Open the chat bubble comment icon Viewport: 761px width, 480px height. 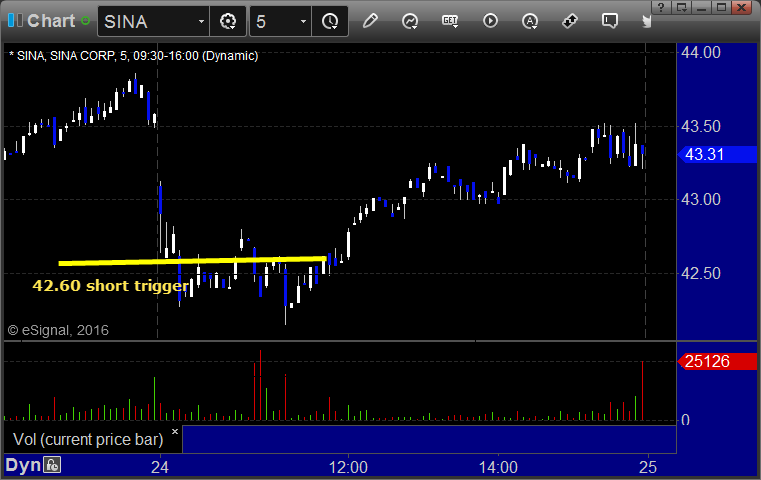610,21
